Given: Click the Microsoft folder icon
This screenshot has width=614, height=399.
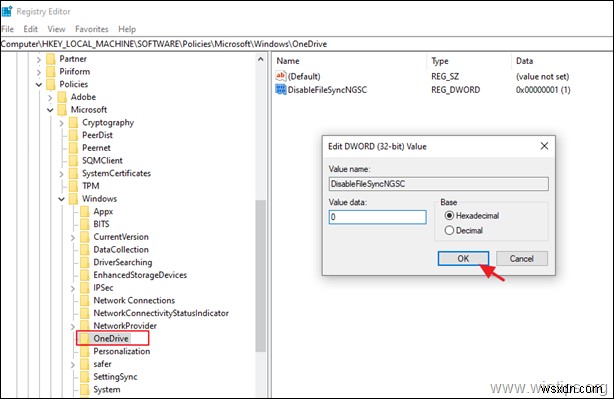Looking at the screenshot, I should 62,110.
